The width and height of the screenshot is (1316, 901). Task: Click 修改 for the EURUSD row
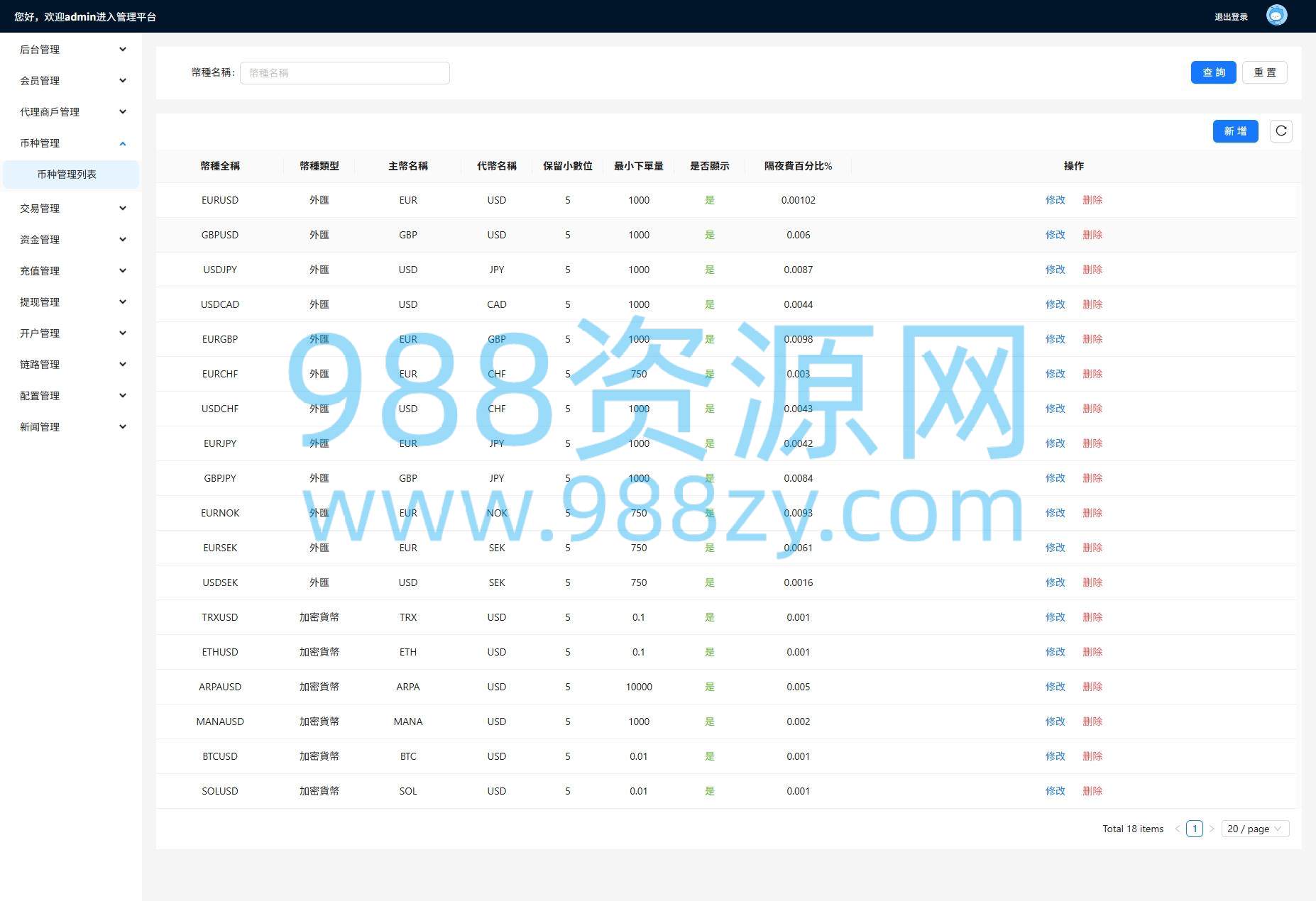[x=1055, y=200]
